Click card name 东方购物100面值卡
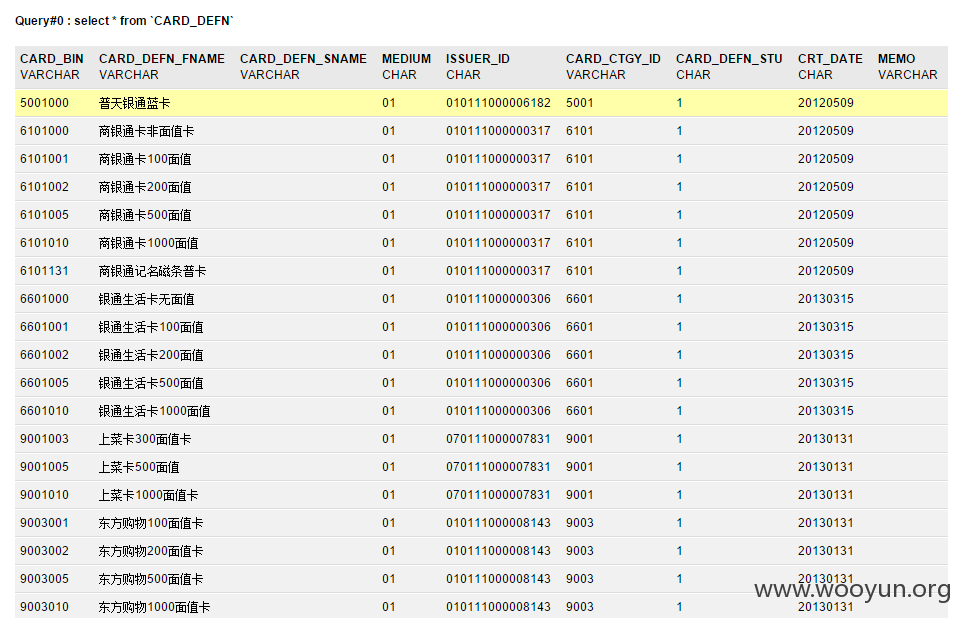Screen dimensions: 960x618 pyautogui.click(x=151, y=523)
